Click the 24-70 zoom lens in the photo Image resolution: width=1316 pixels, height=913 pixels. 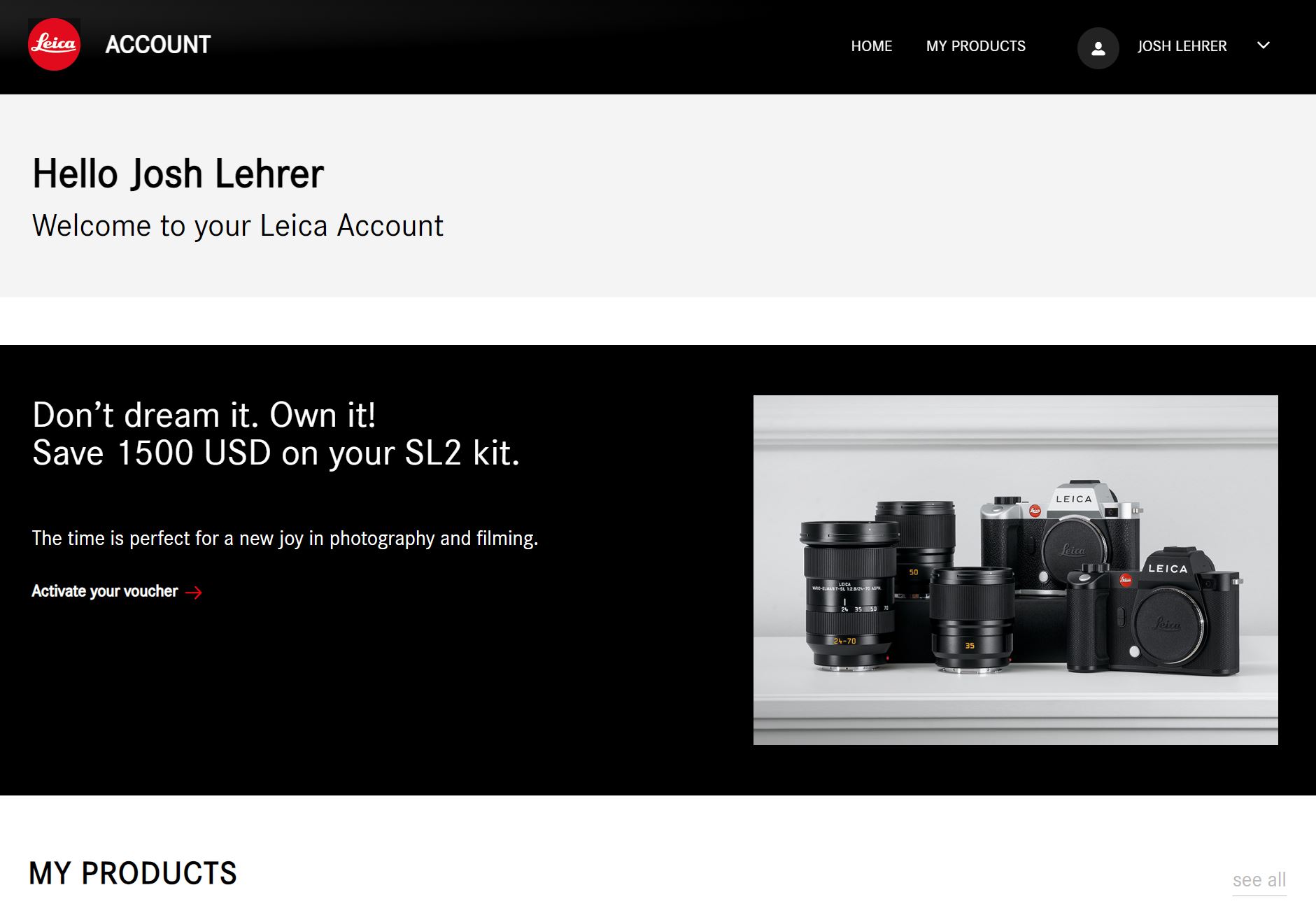pyautogui.click(x=849, y=596)
